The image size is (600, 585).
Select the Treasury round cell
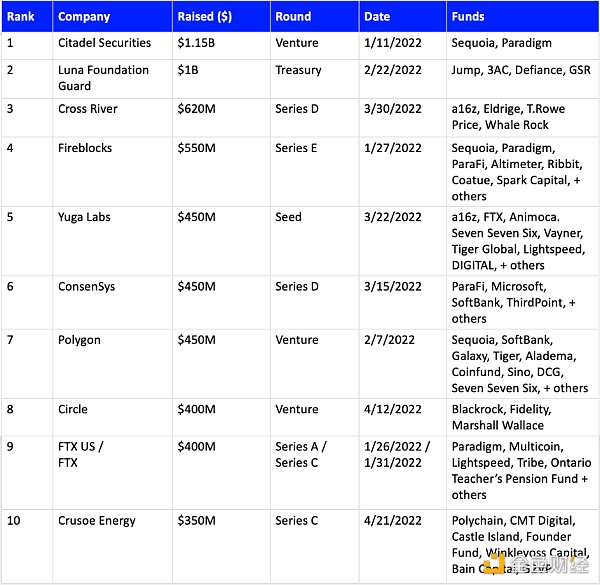click(x=298, y=71)
